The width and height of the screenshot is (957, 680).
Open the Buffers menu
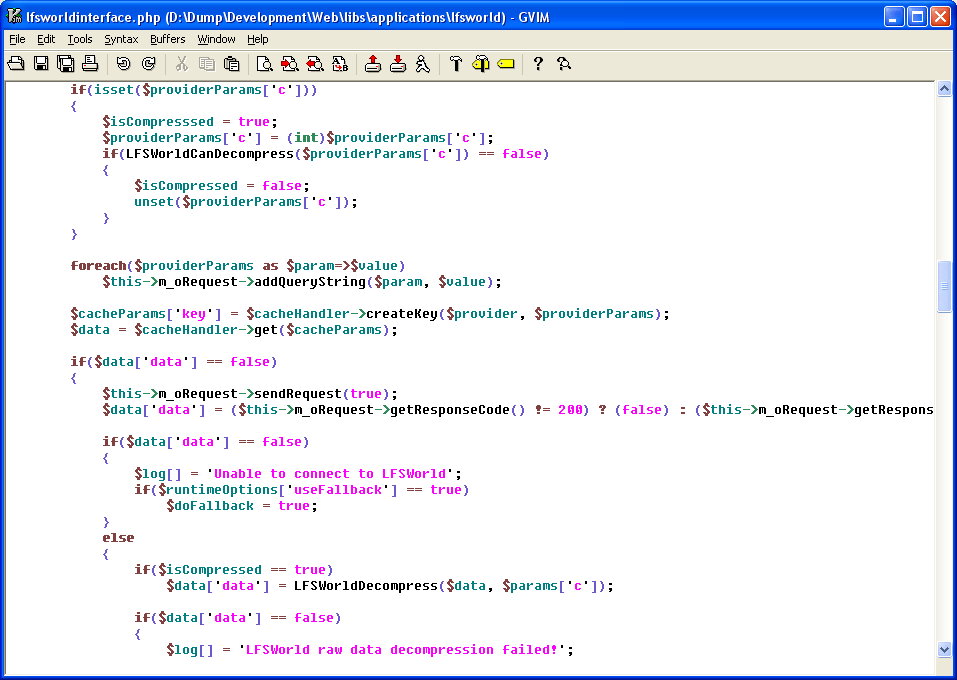click(167, 39)
